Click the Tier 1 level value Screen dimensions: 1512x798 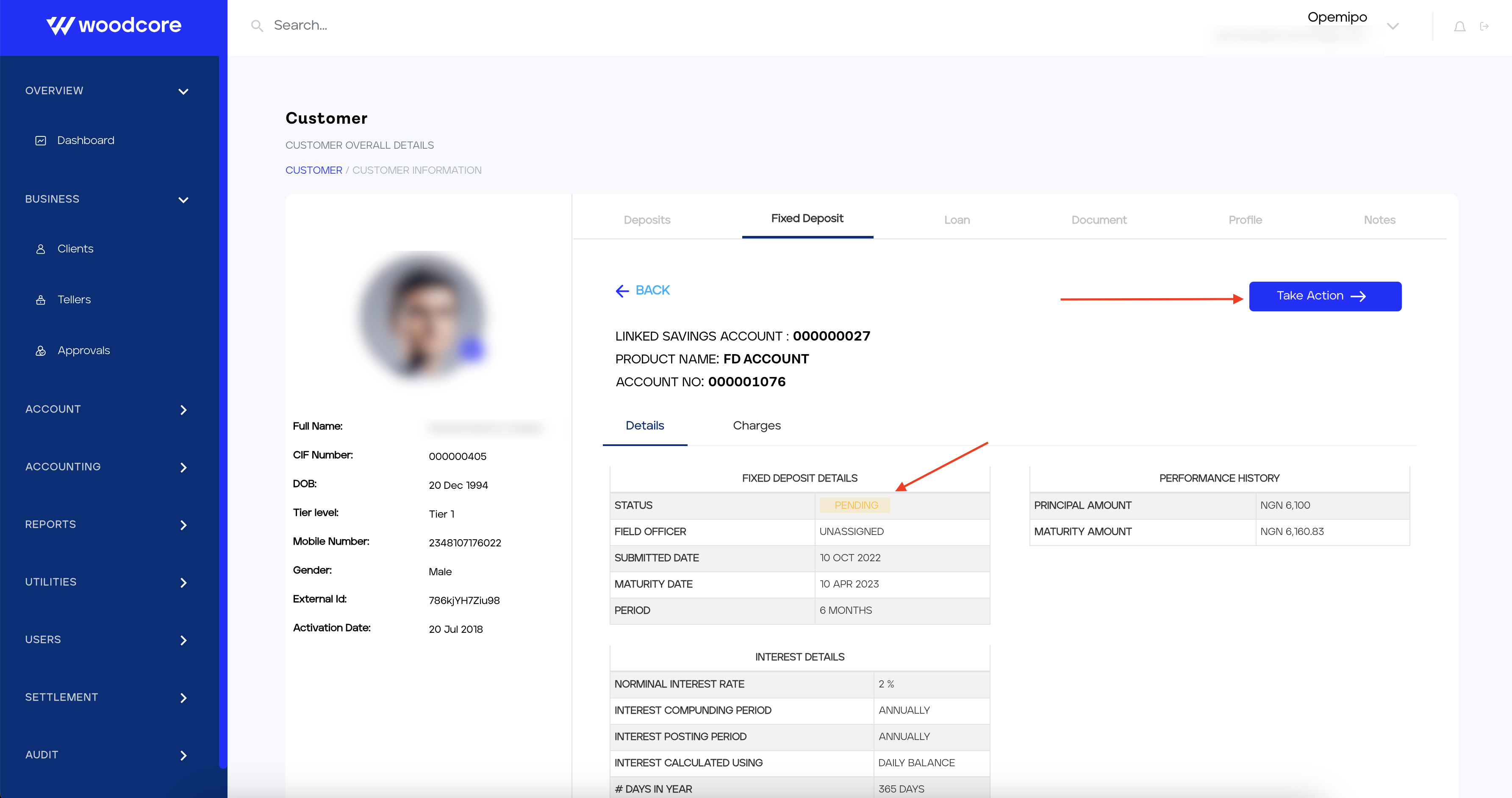point(441,514)
